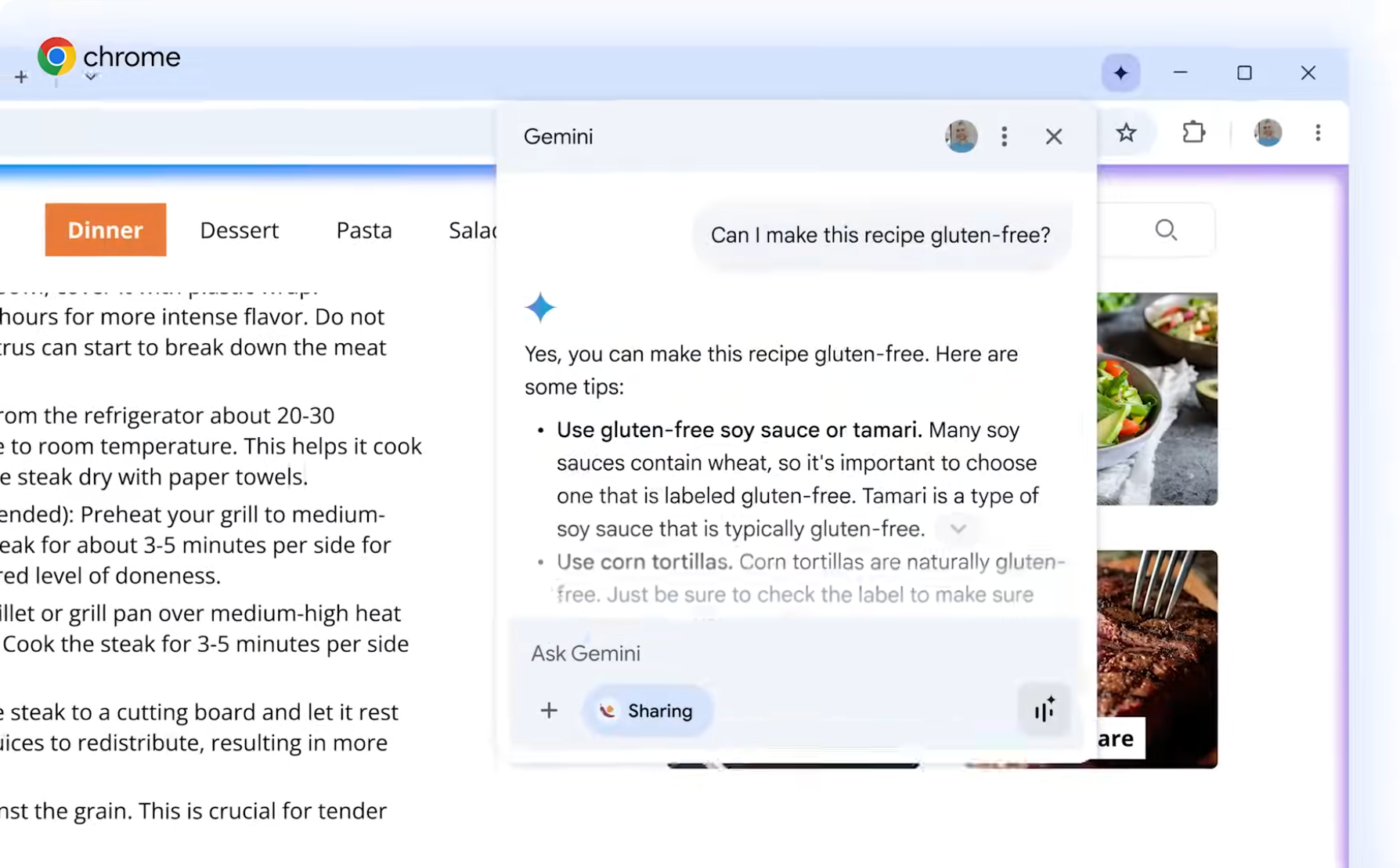Click the profile avatar in the Gemini header
The width and height of the screenshot is (1400, 868).
960,136
